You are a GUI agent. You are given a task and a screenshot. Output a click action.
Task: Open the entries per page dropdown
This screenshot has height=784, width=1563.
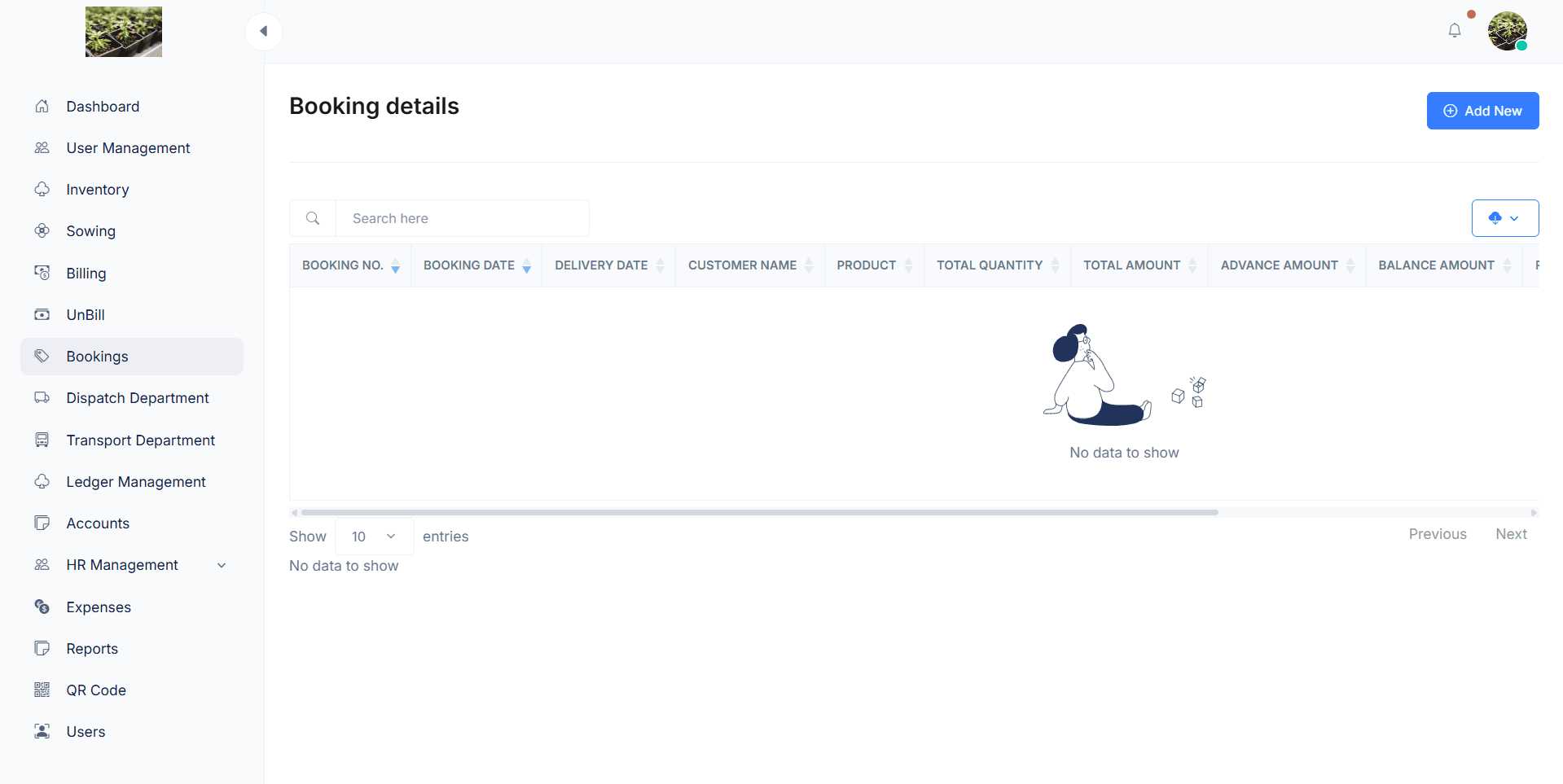pos(374,537)
